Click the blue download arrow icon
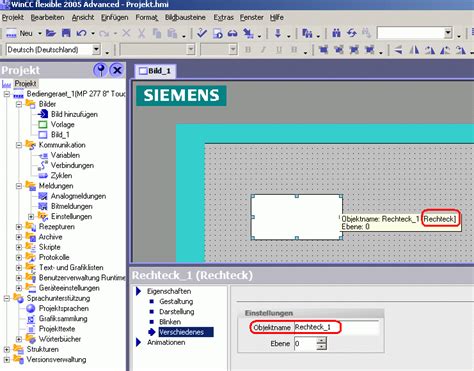This screenshot has width=474, height=371. (278, 33)
